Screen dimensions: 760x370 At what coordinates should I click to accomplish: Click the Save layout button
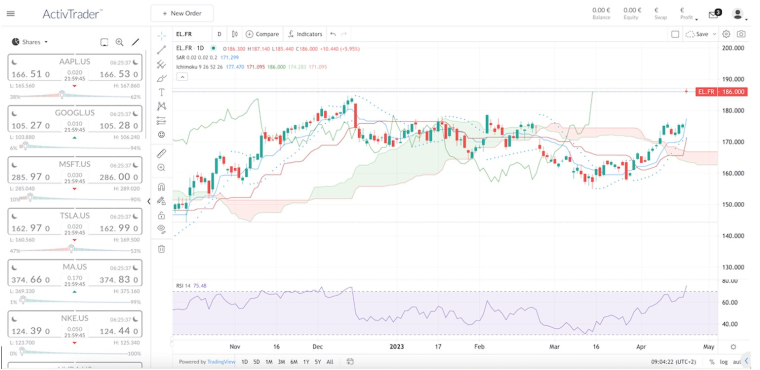point(697,34)
